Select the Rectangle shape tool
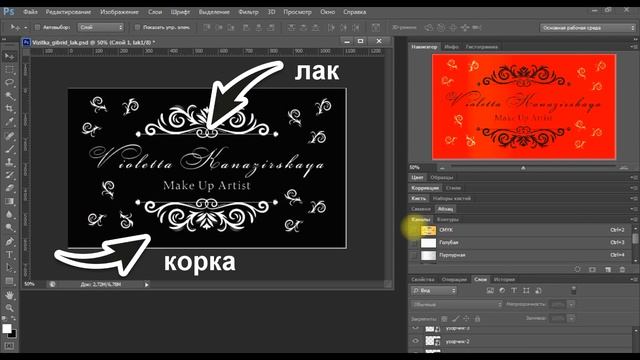The image size is (640, 360). pos(9,281)
